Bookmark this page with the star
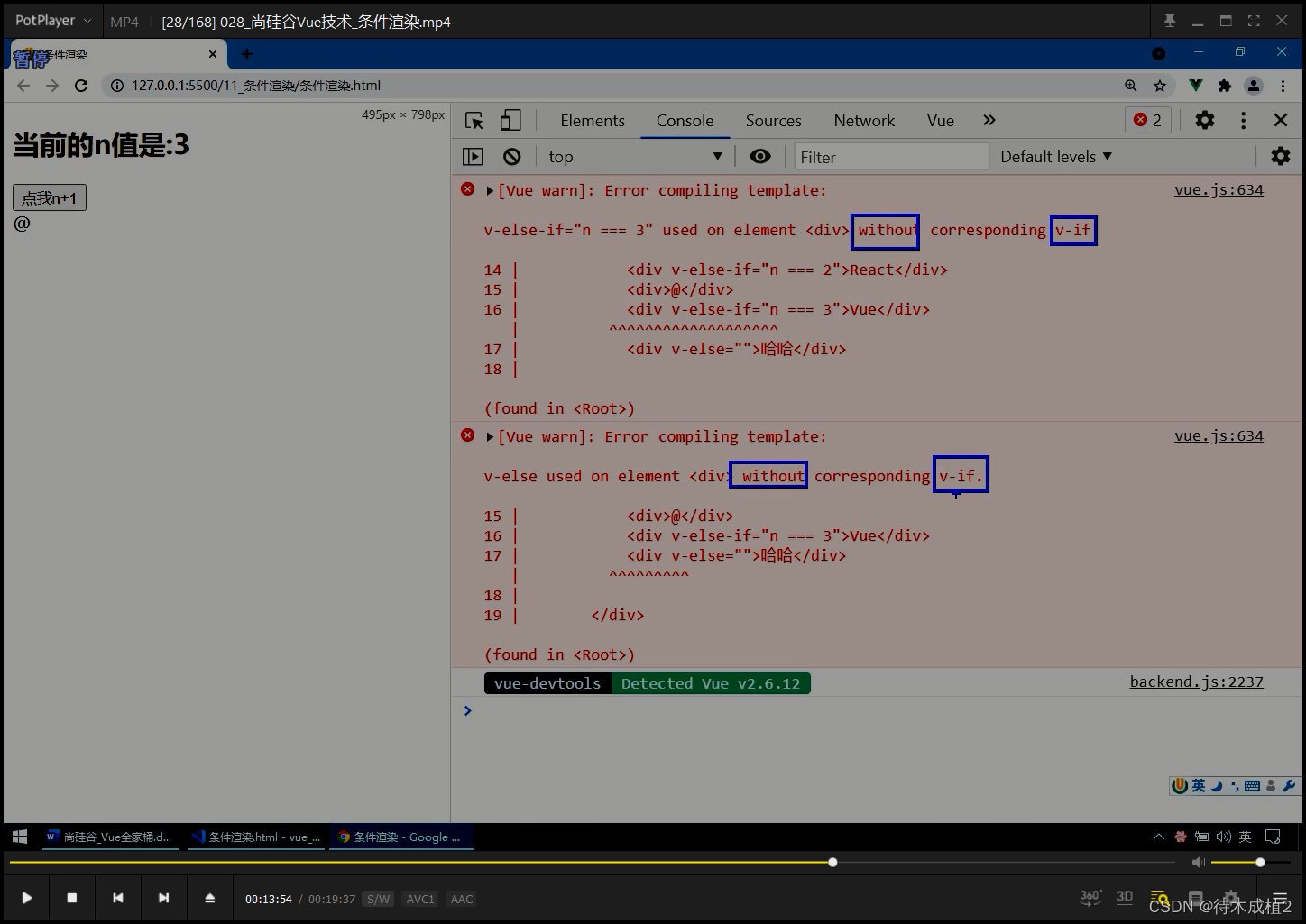 [x=1160, y=86]
